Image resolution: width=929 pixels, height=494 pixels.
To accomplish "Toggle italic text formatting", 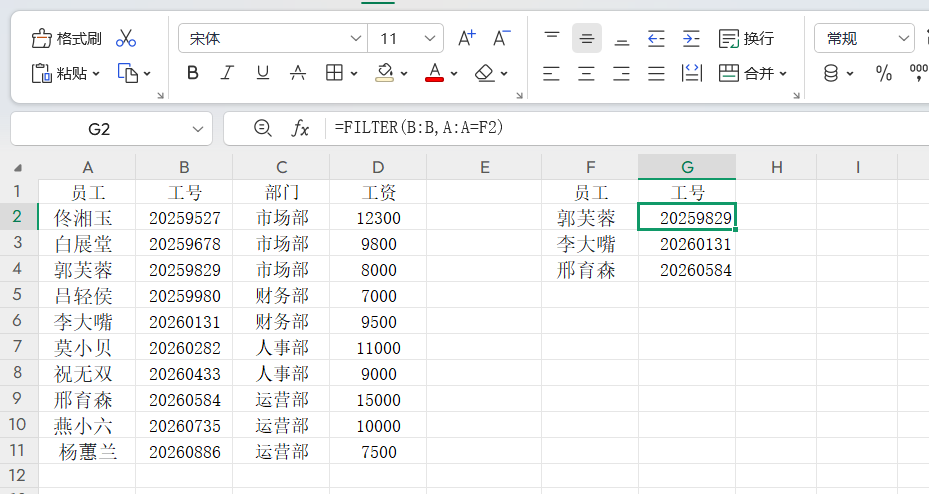I will click(228, 73).
